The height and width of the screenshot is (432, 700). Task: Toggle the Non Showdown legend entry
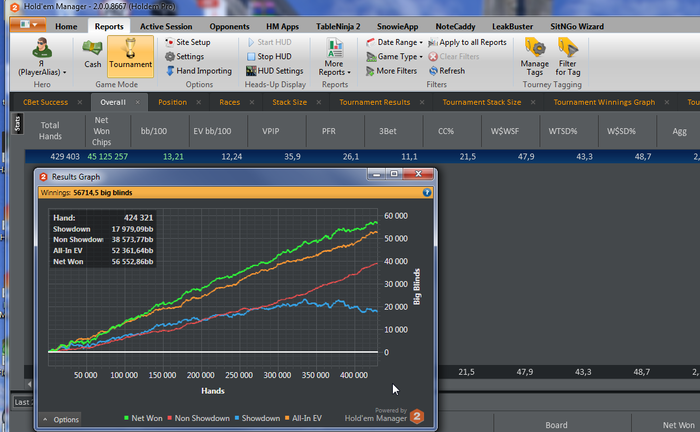[x=198, y=418]
